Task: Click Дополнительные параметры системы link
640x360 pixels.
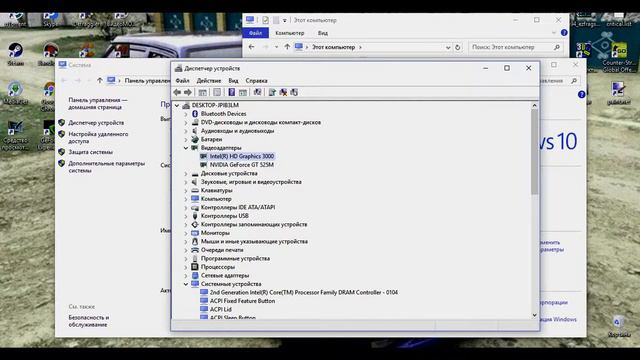Action: tap(107, 167)
